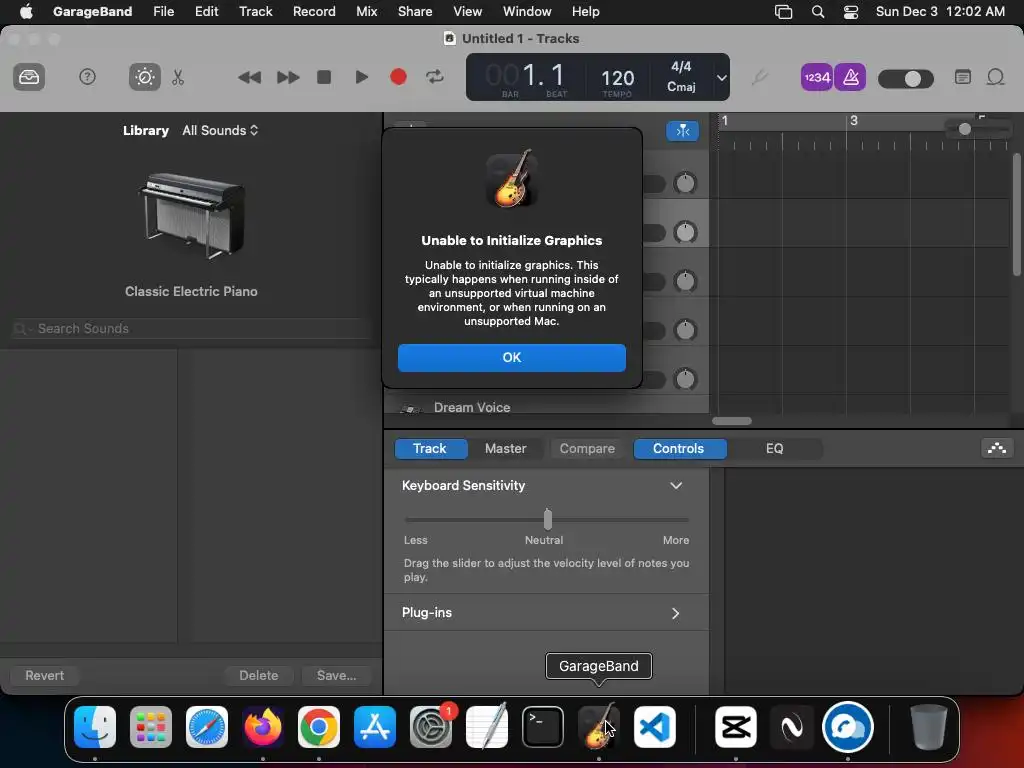This screenshot has width=1024, height=768.
Task: Click the Rewind transport button
Action: click(249, 78)
